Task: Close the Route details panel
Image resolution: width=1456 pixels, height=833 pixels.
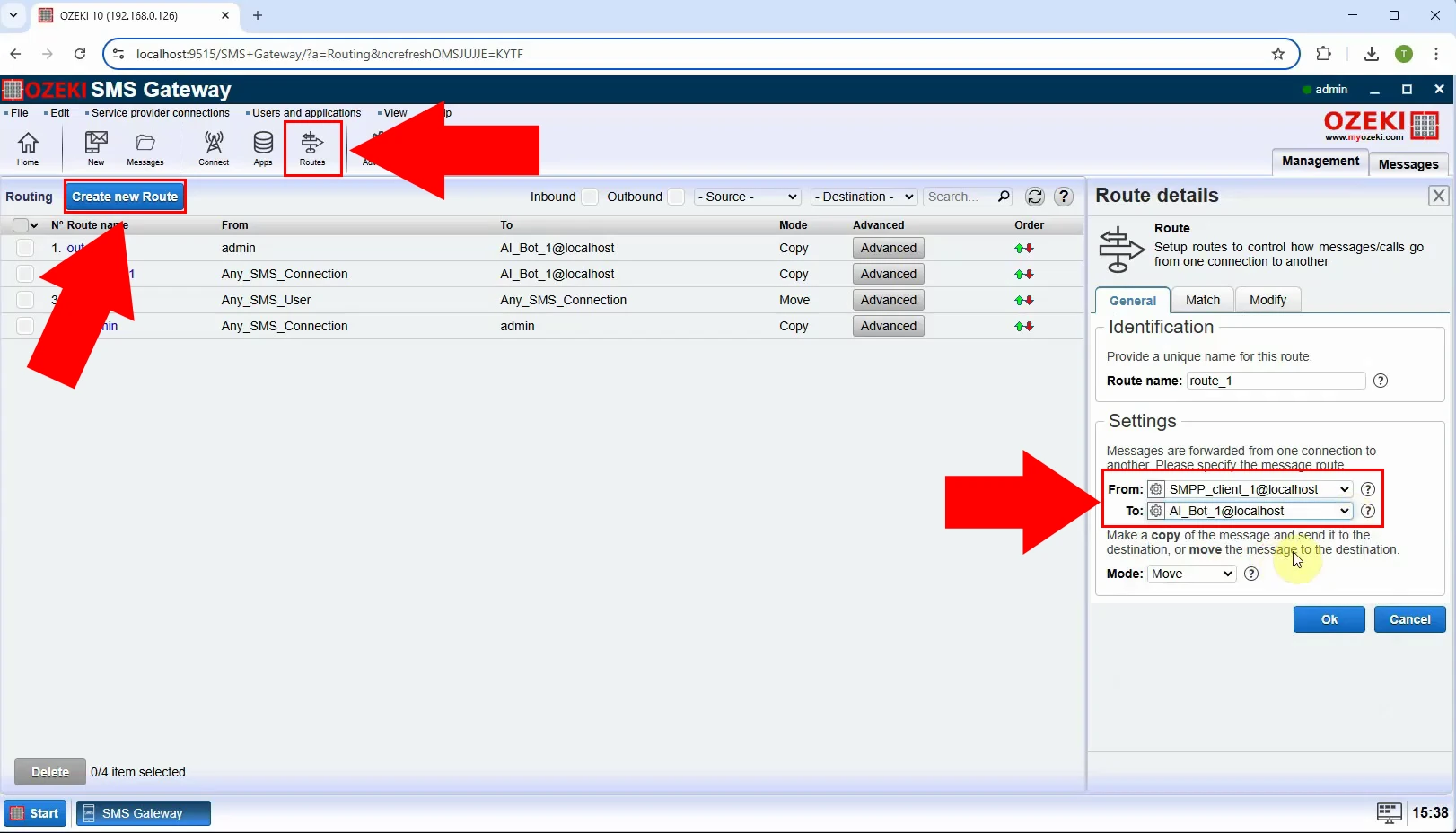Action: pos(1438,196)
